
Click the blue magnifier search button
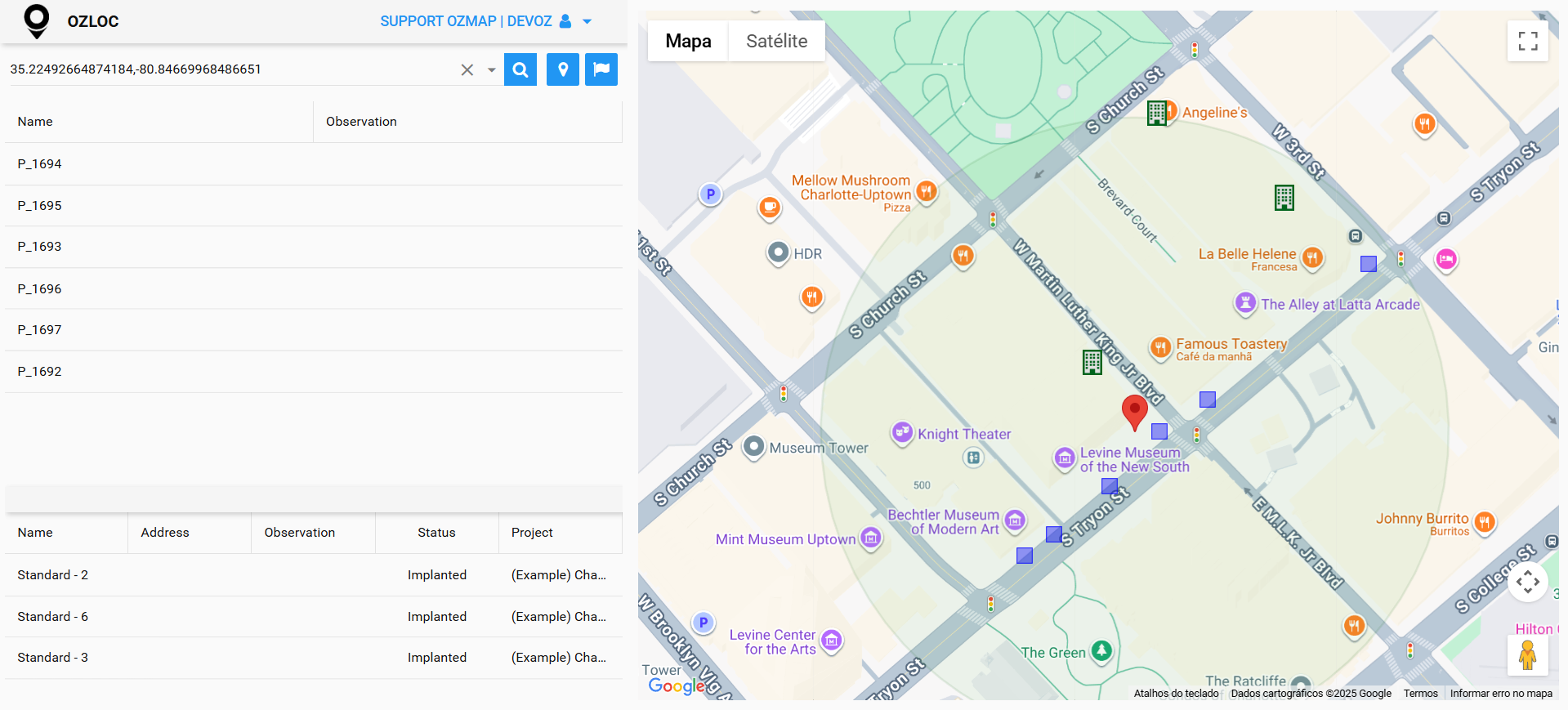coord(520,69)
